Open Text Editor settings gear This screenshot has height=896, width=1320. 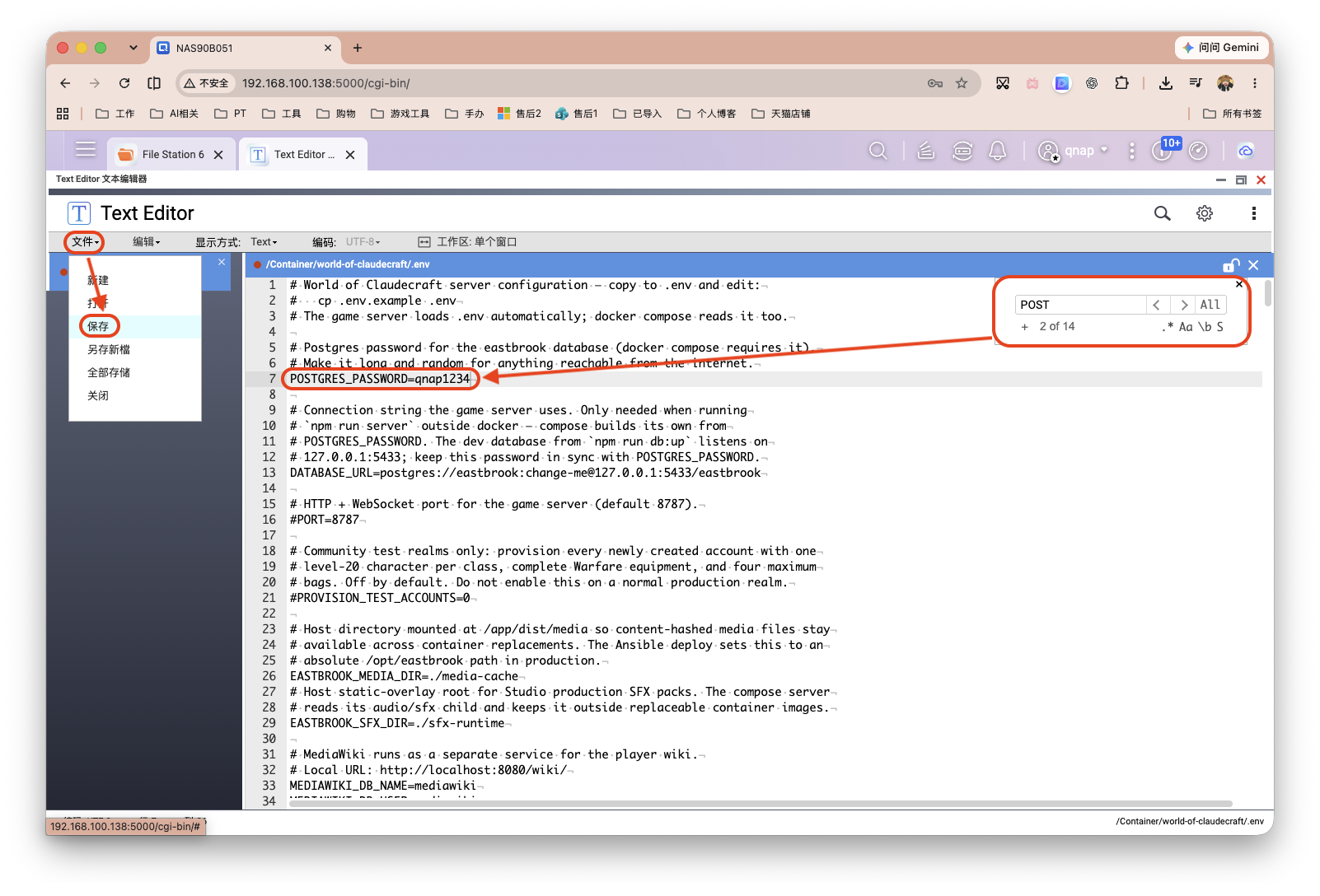(x=1205, y=213)
